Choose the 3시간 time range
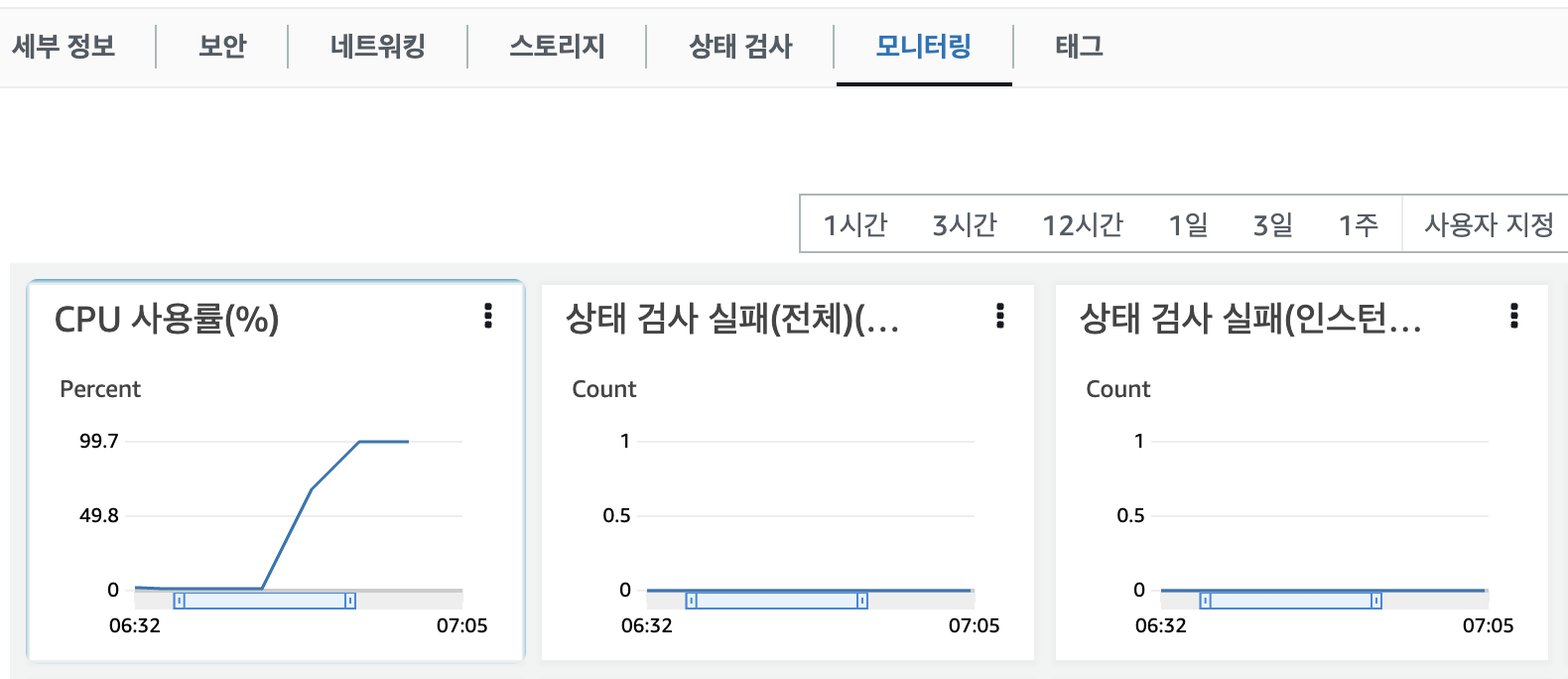The image size is (1568, 679). (964, 225)
